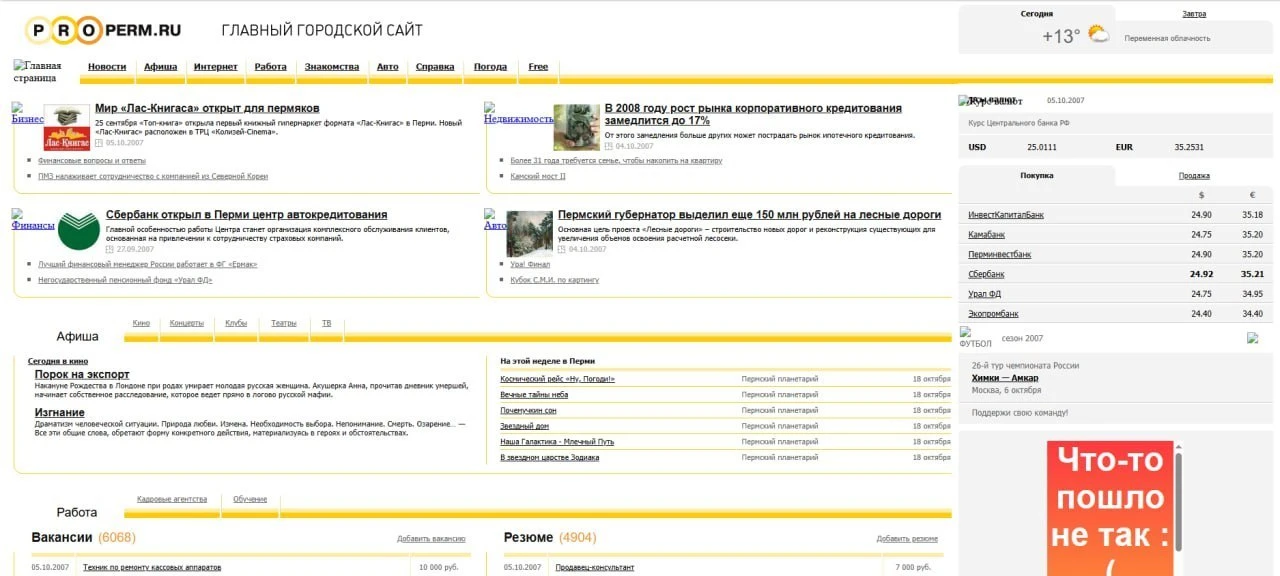Open the Перминвестбанк rates link

coord(1000,255)
